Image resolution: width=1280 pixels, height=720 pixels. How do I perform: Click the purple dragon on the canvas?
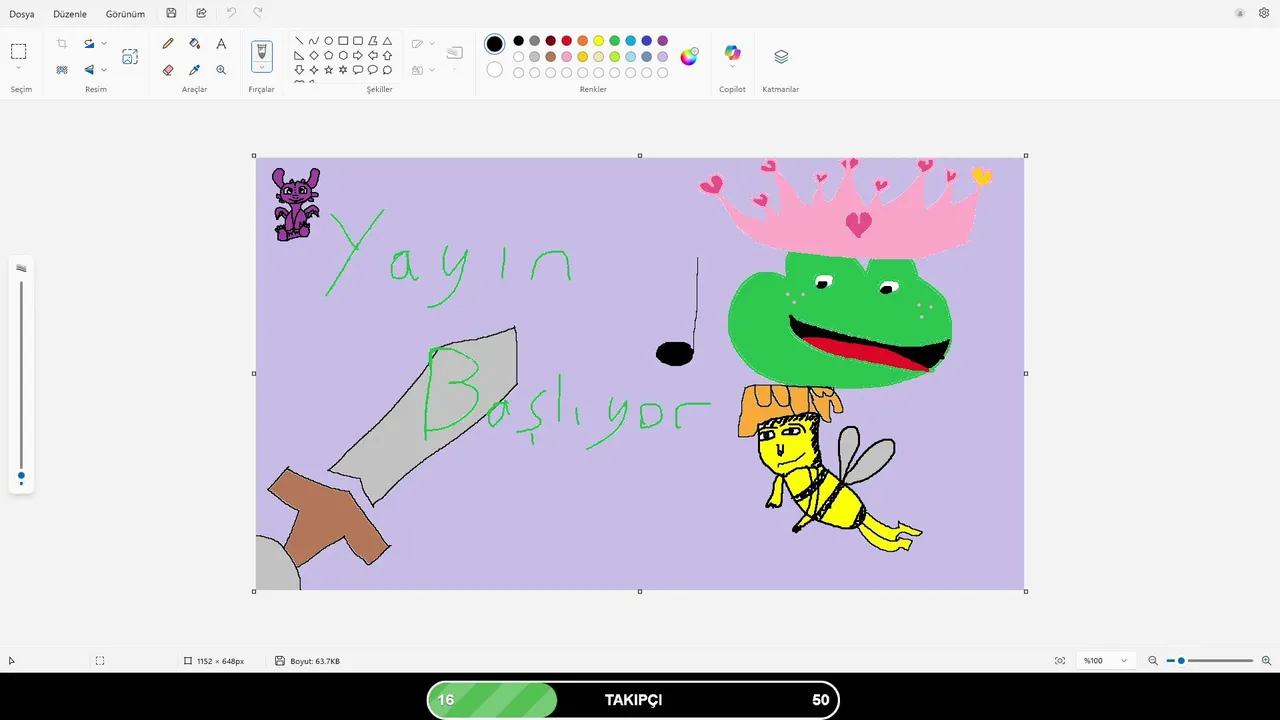coord(295,204)
